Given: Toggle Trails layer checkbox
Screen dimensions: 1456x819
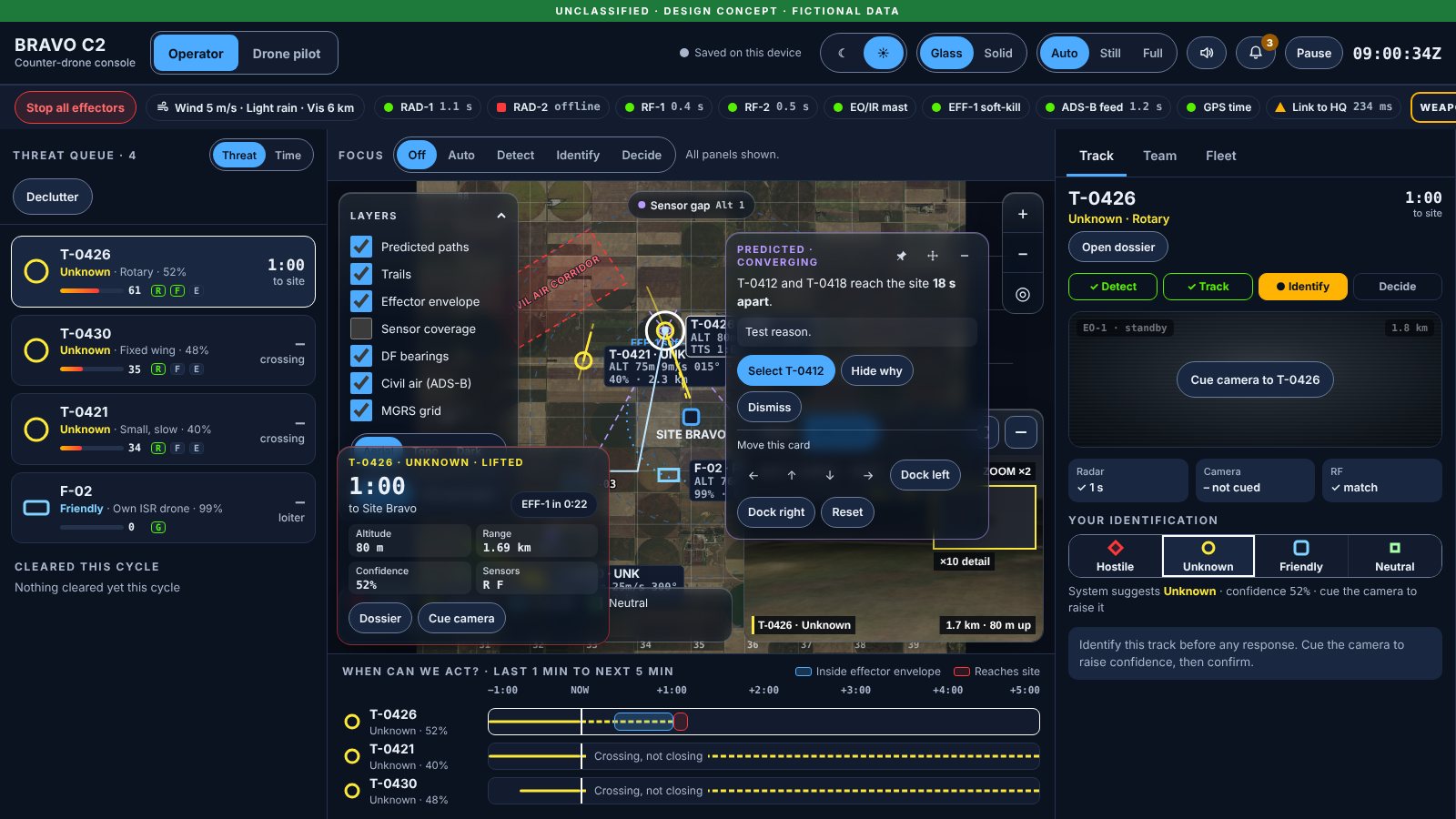Looking at the screenshot, I should [361, 274].
